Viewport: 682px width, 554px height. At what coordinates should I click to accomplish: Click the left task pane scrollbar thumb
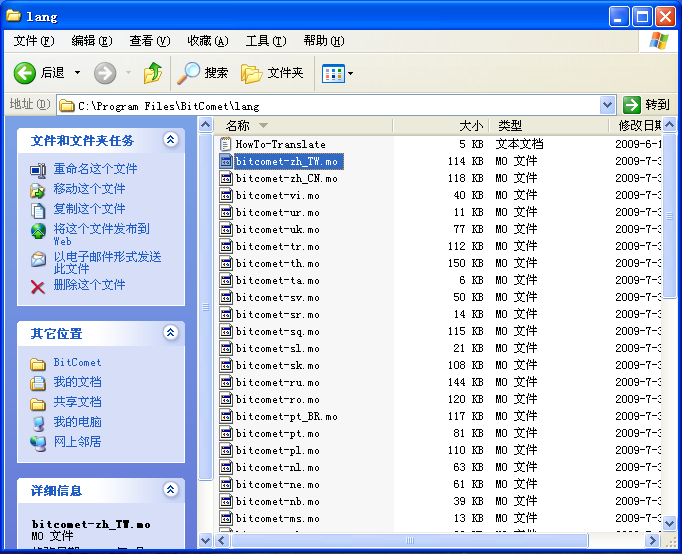[x=205, y=307]
